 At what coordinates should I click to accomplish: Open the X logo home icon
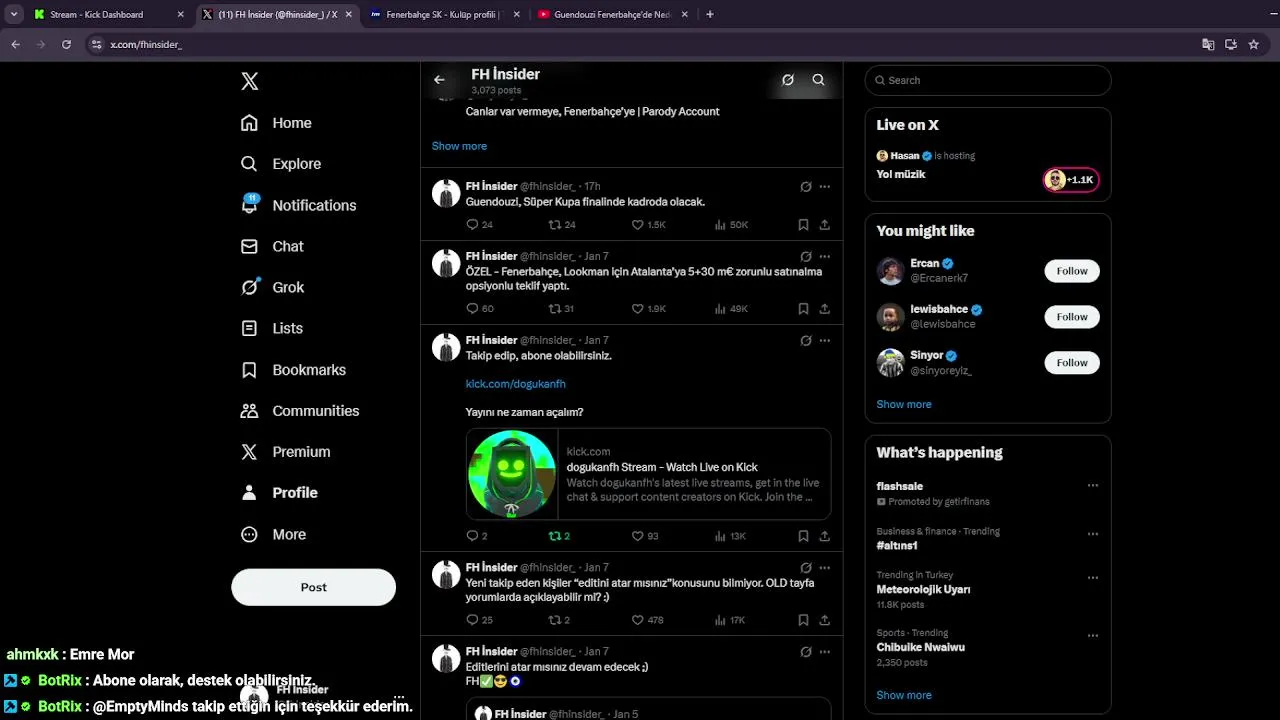pos(250,82)
